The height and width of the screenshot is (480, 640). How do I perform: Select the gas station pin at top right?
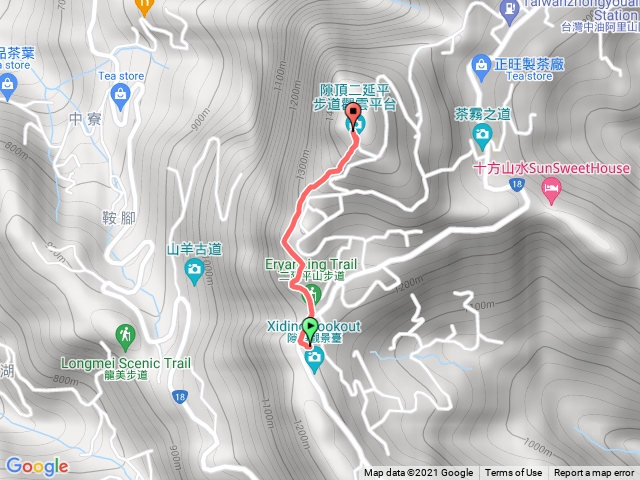tap(509, 11)
